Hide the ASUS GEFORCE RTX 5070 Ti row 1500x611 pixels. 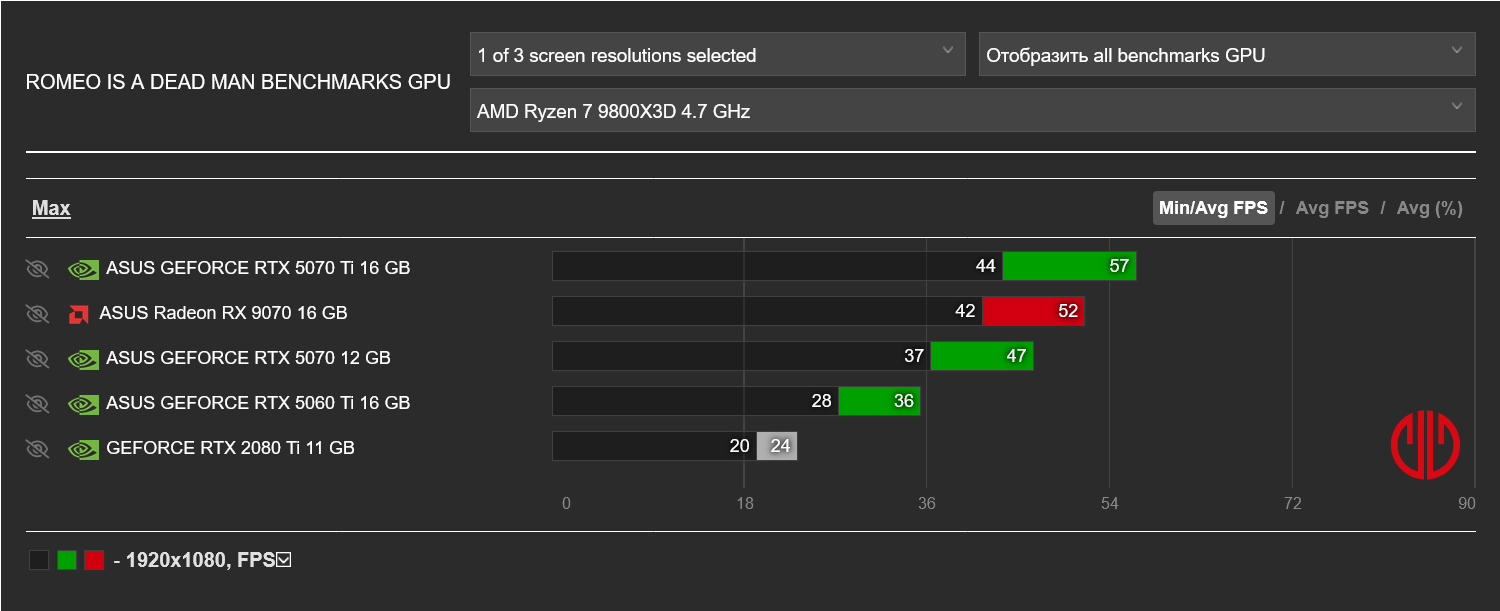tap(37, 268)
